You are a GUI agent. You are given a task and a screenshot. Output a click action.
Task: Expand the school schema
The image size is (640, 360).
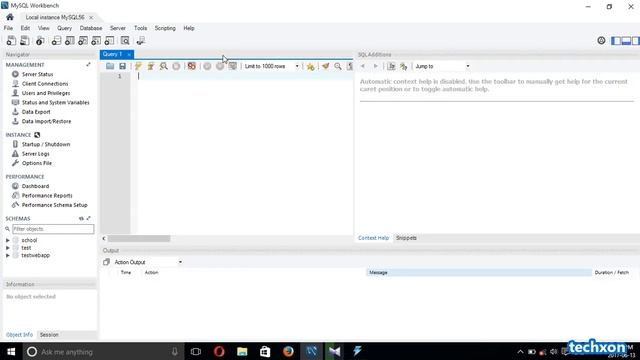click(8, 240)
